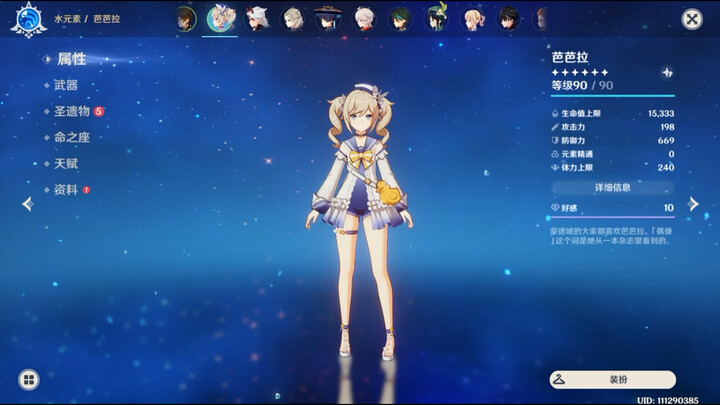Open the four-square grid menu icon

[28, 380]
